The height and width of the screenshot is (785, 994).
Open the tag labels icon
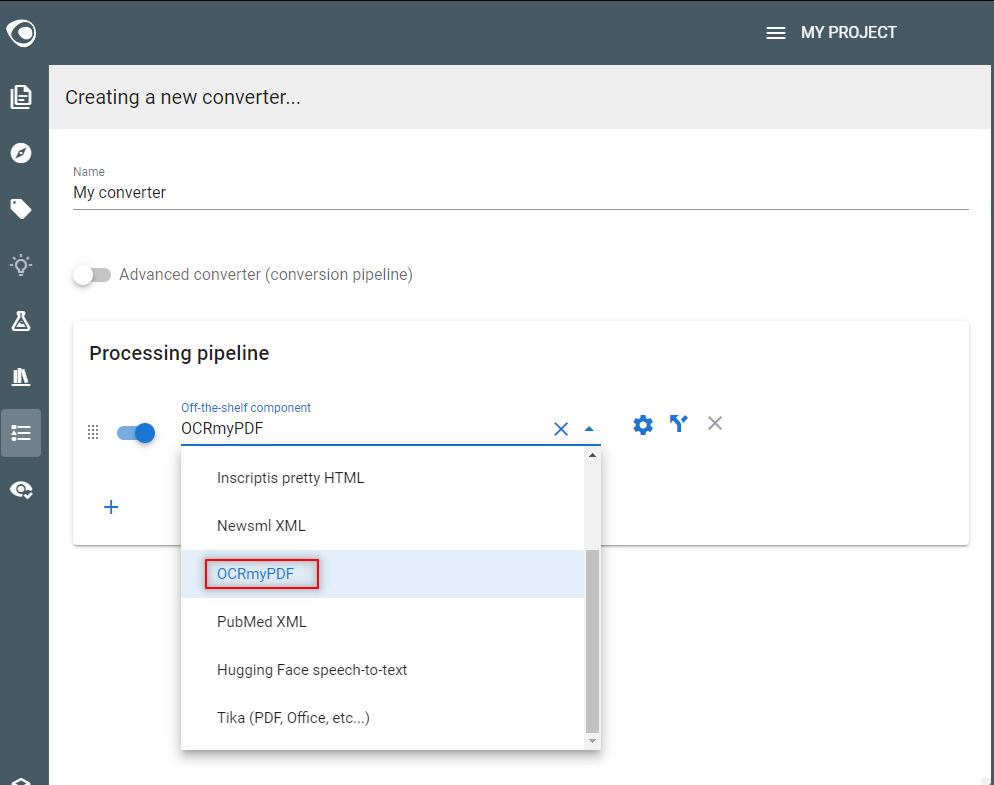[21, 209]
